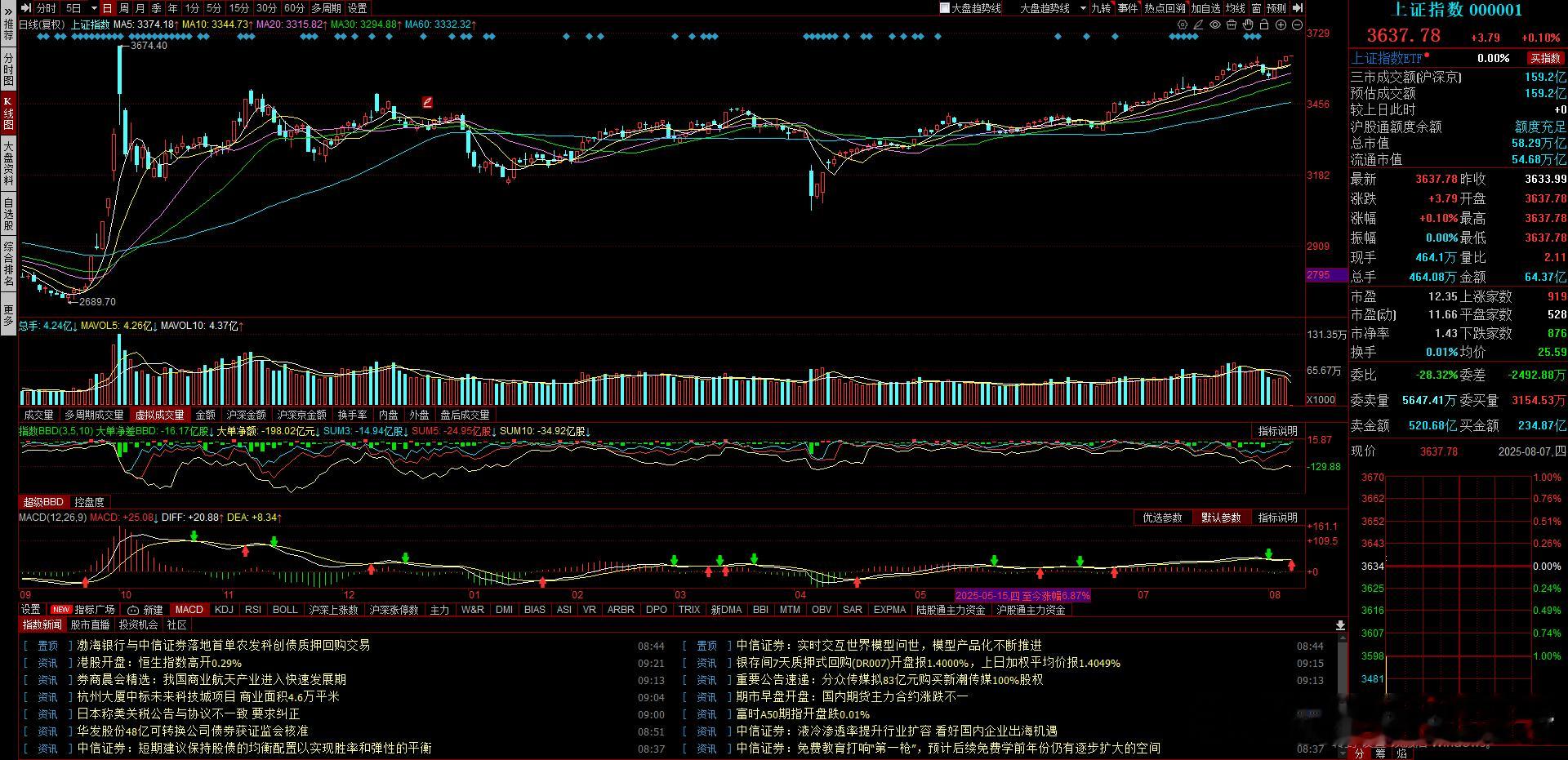
Task: Zoom out with the minus circle icon
Action: point(1297,25)
